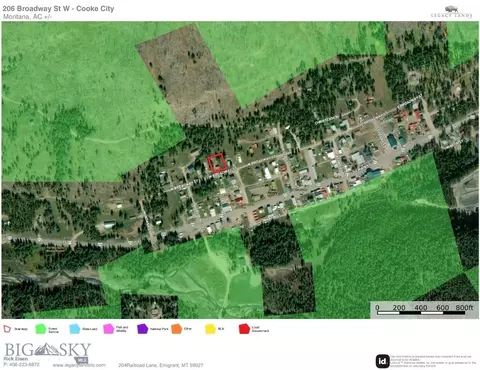Click the red Local Government legend swatch
Image resolution: width=480 pixels, height=370 pixels.
coord(244,329)
